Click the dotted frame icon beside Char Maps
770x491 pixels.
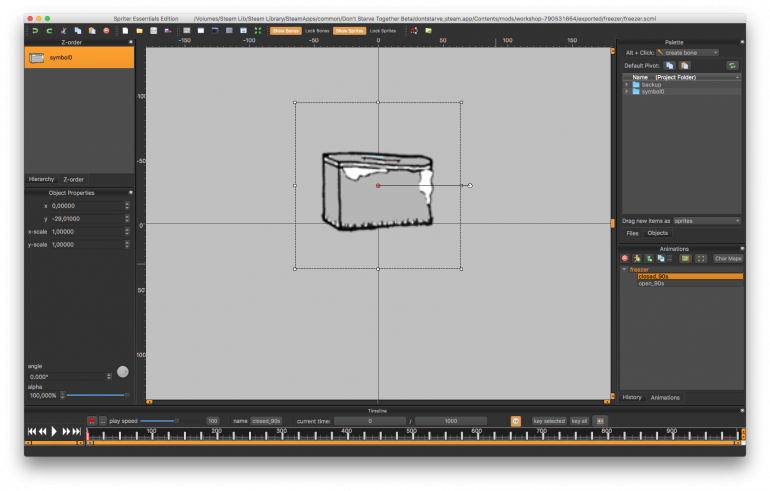tap(701, 258)
